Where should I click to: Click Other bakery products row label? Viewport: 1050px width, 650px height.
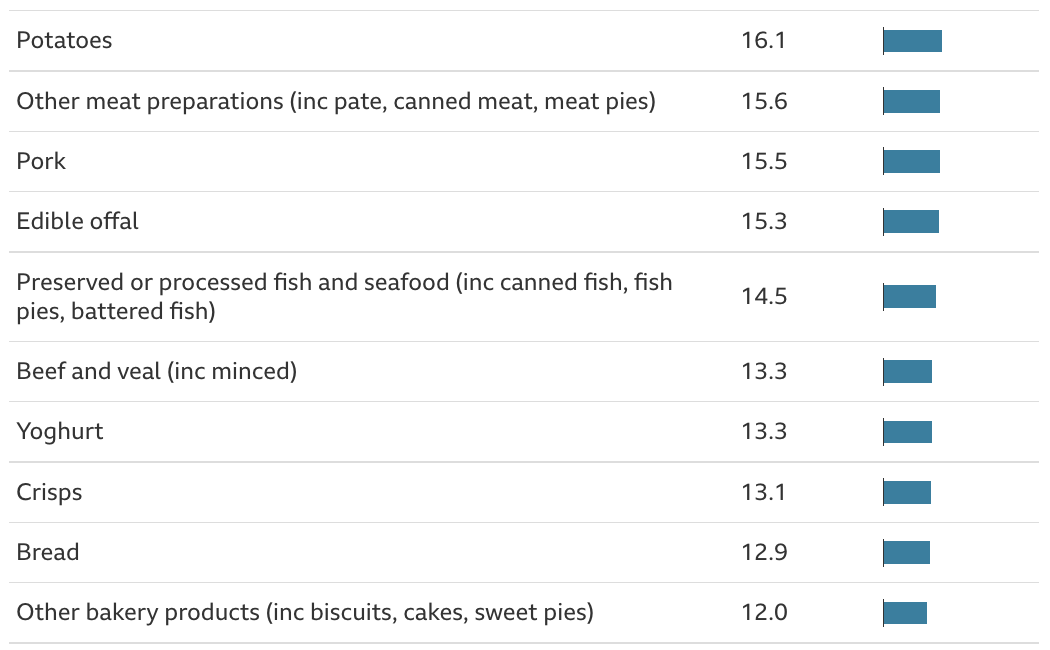[305, 612]
